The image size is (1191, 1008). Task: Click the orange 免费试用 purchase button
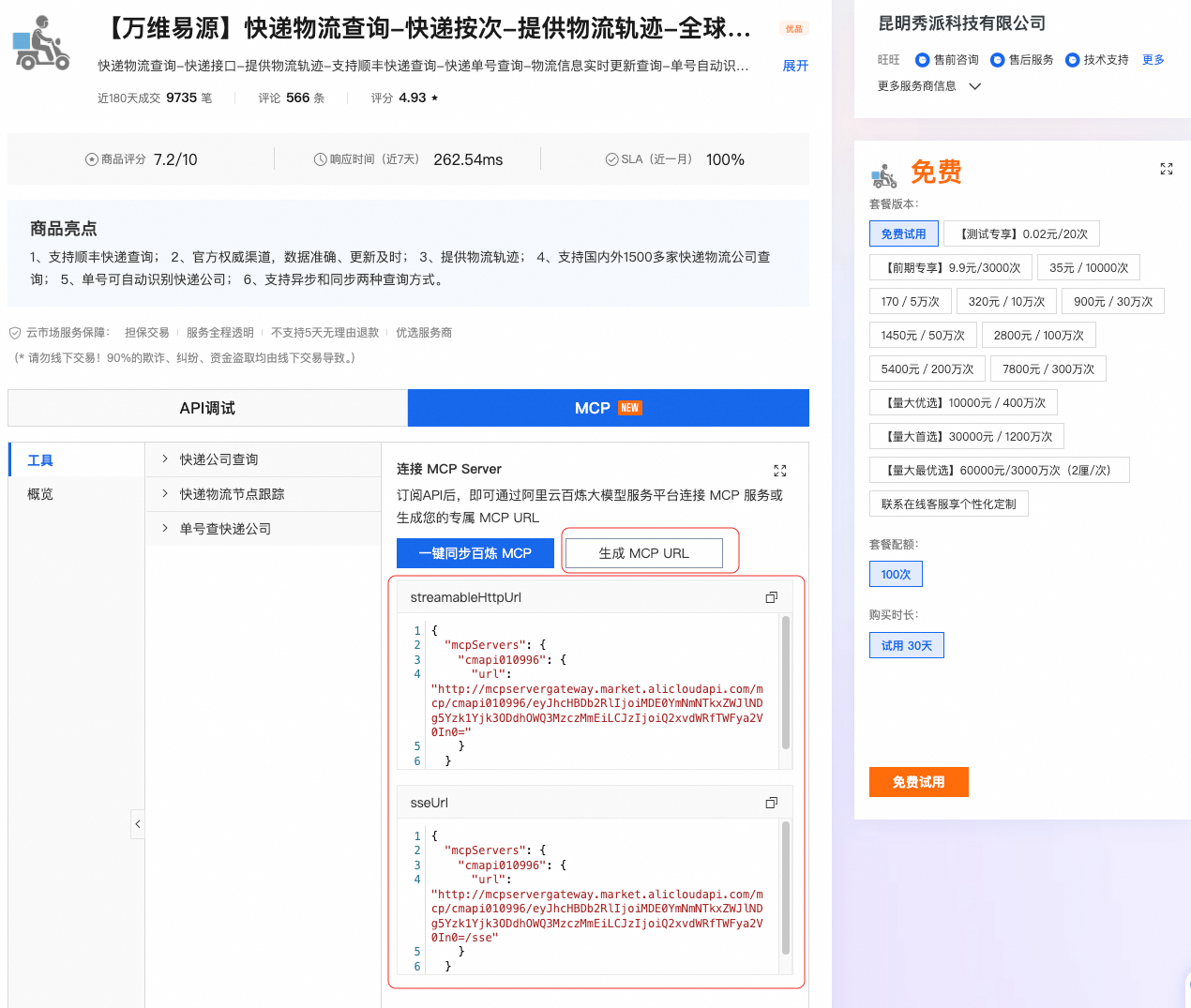[918, 782]
